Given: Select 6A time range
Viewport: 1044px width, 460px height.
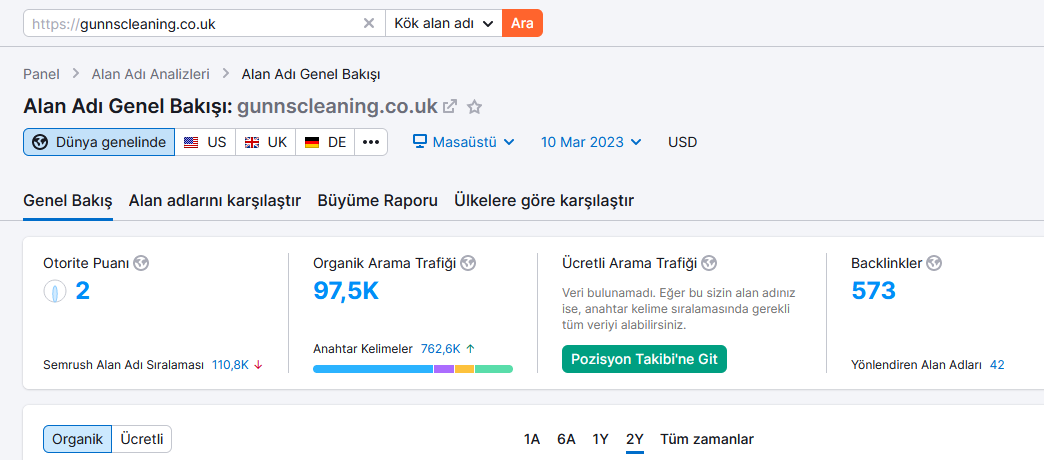Looking at the screenshot, I should (x=567, y=439).
